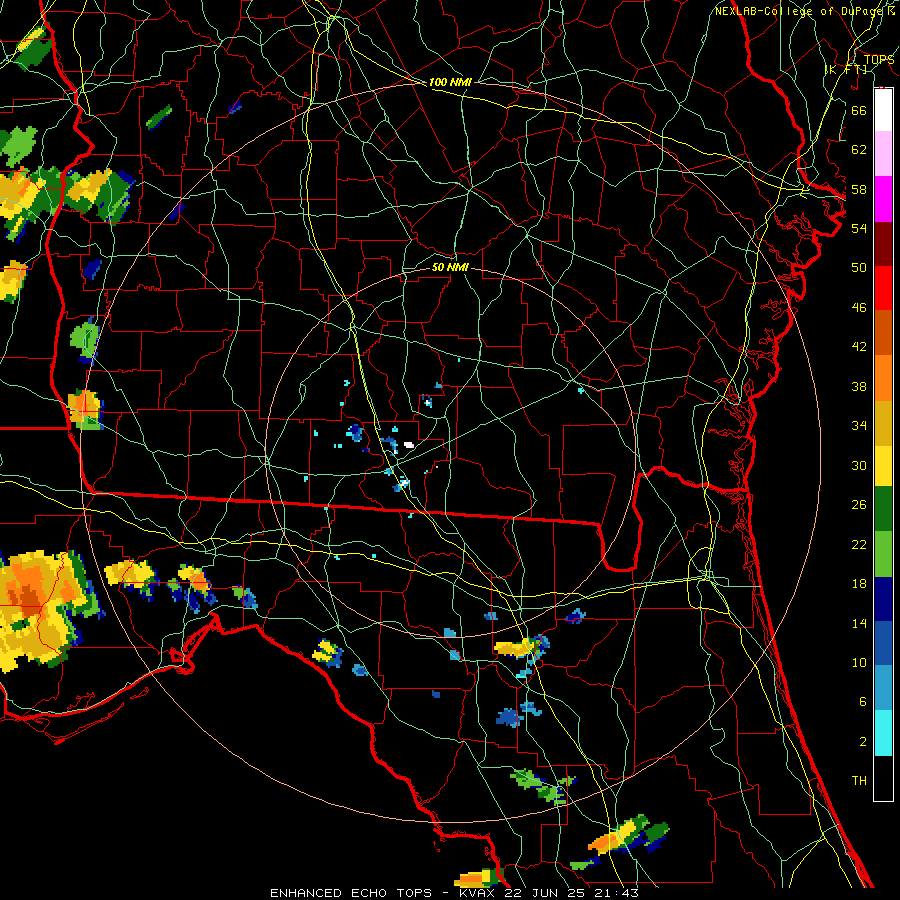
Task: Select the bright red legend swatch
Action: 883,288
